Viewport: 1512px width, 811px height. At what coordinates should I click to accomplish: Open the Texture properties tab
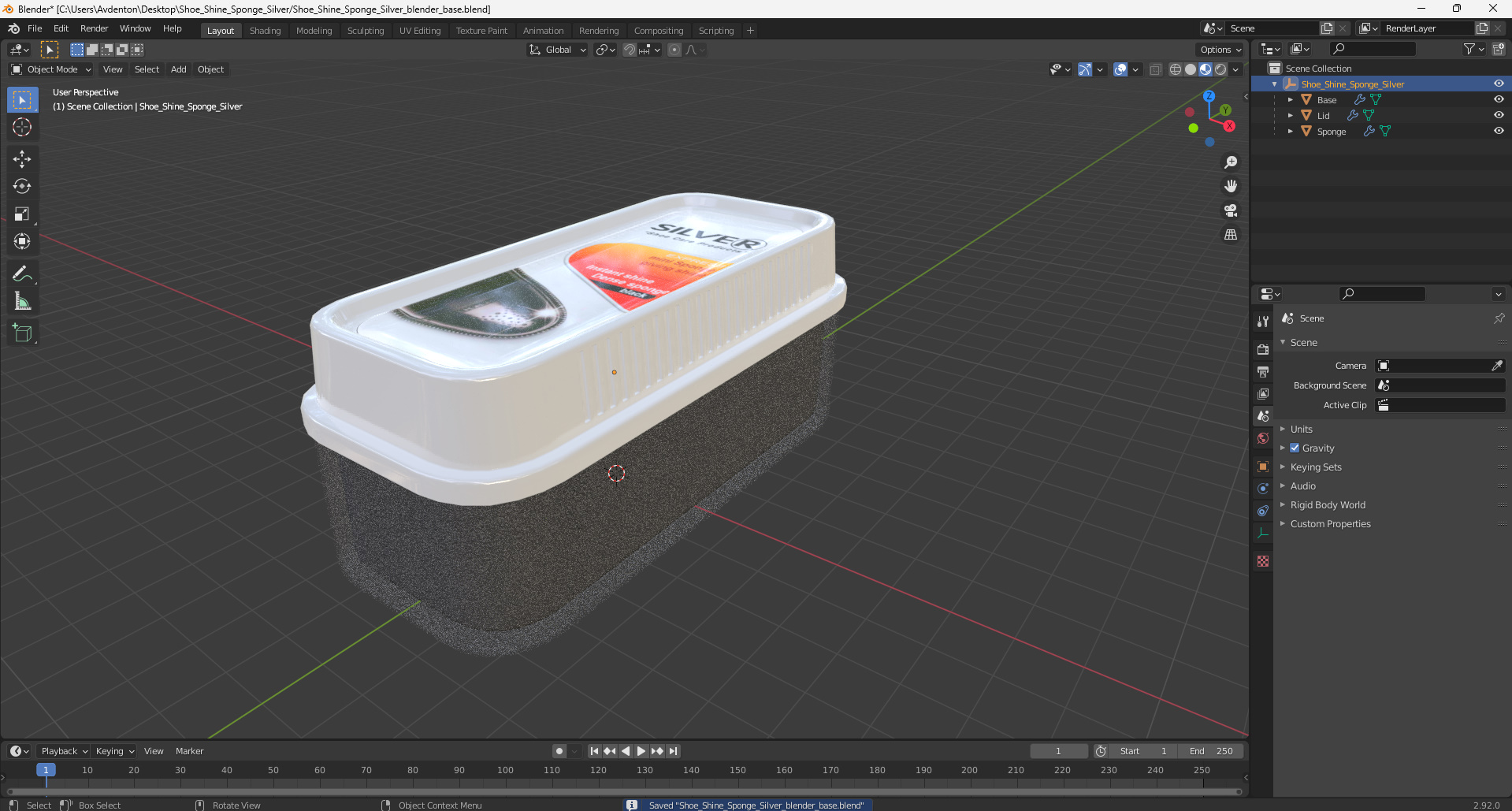click(1263, 561)
